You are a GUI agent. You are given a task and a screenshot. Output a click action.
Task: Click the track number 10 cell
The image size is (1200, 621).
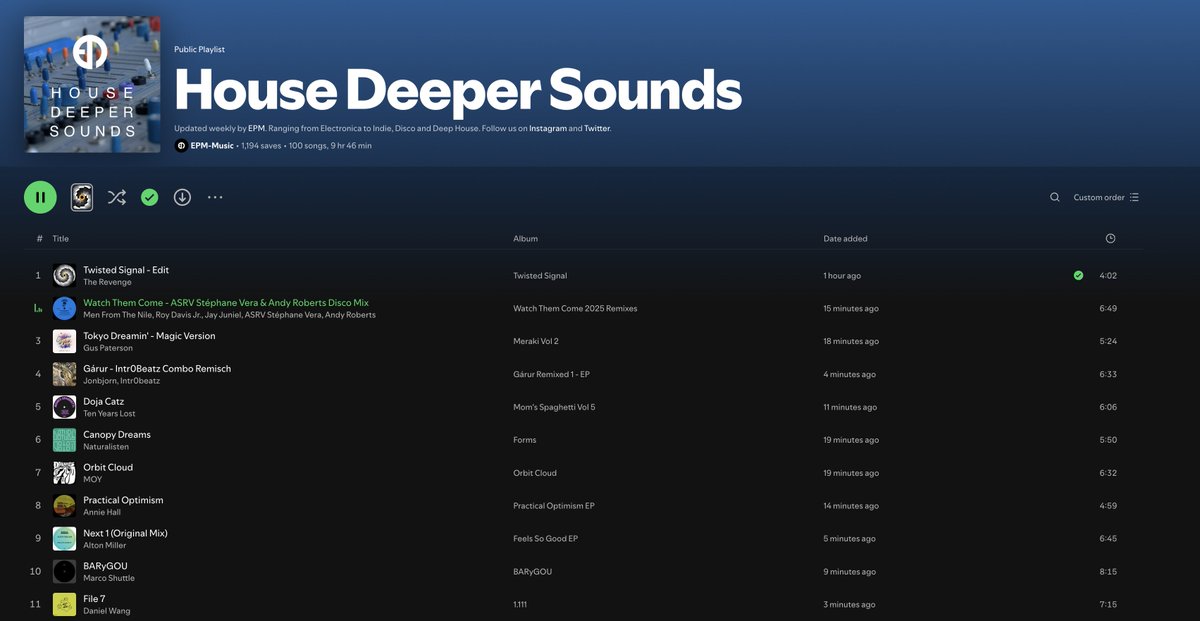click(36, 572)
